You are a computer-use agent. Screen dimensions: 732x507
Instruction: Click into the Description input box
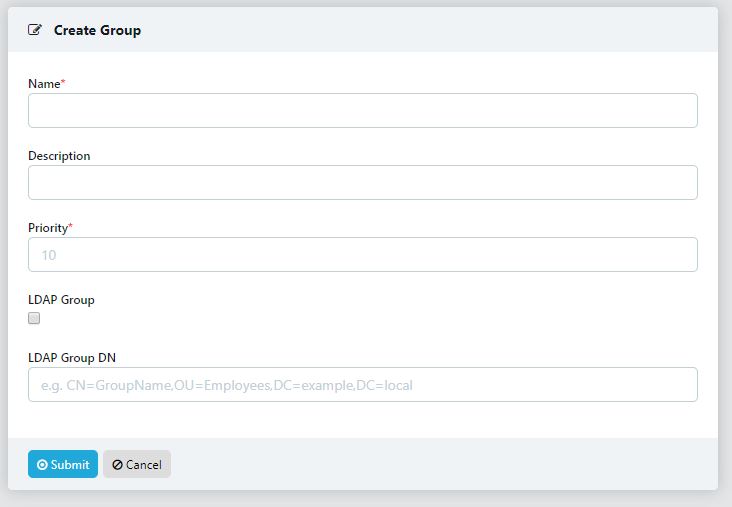[x=362, y=183]
